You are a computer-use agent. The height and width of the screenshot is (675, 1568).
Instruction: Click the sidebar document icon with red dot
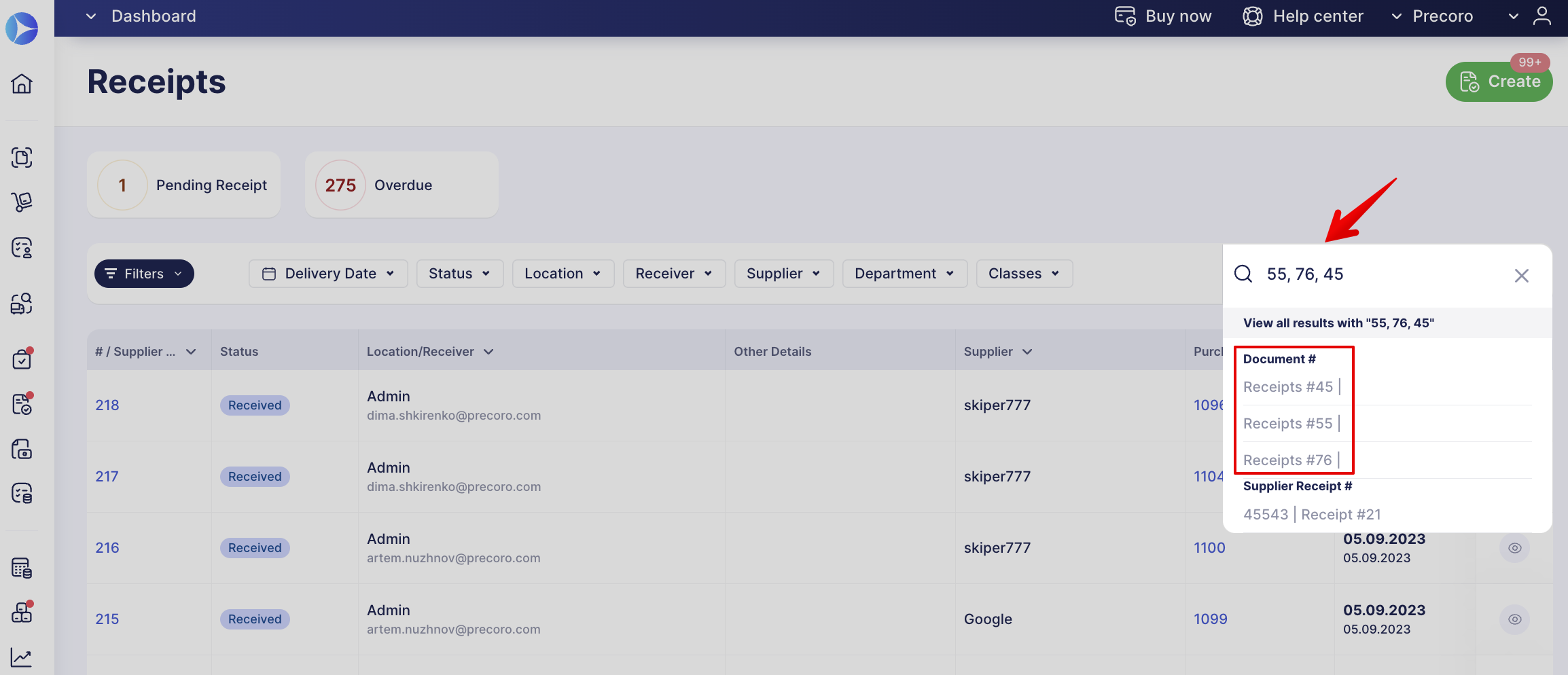22,404
